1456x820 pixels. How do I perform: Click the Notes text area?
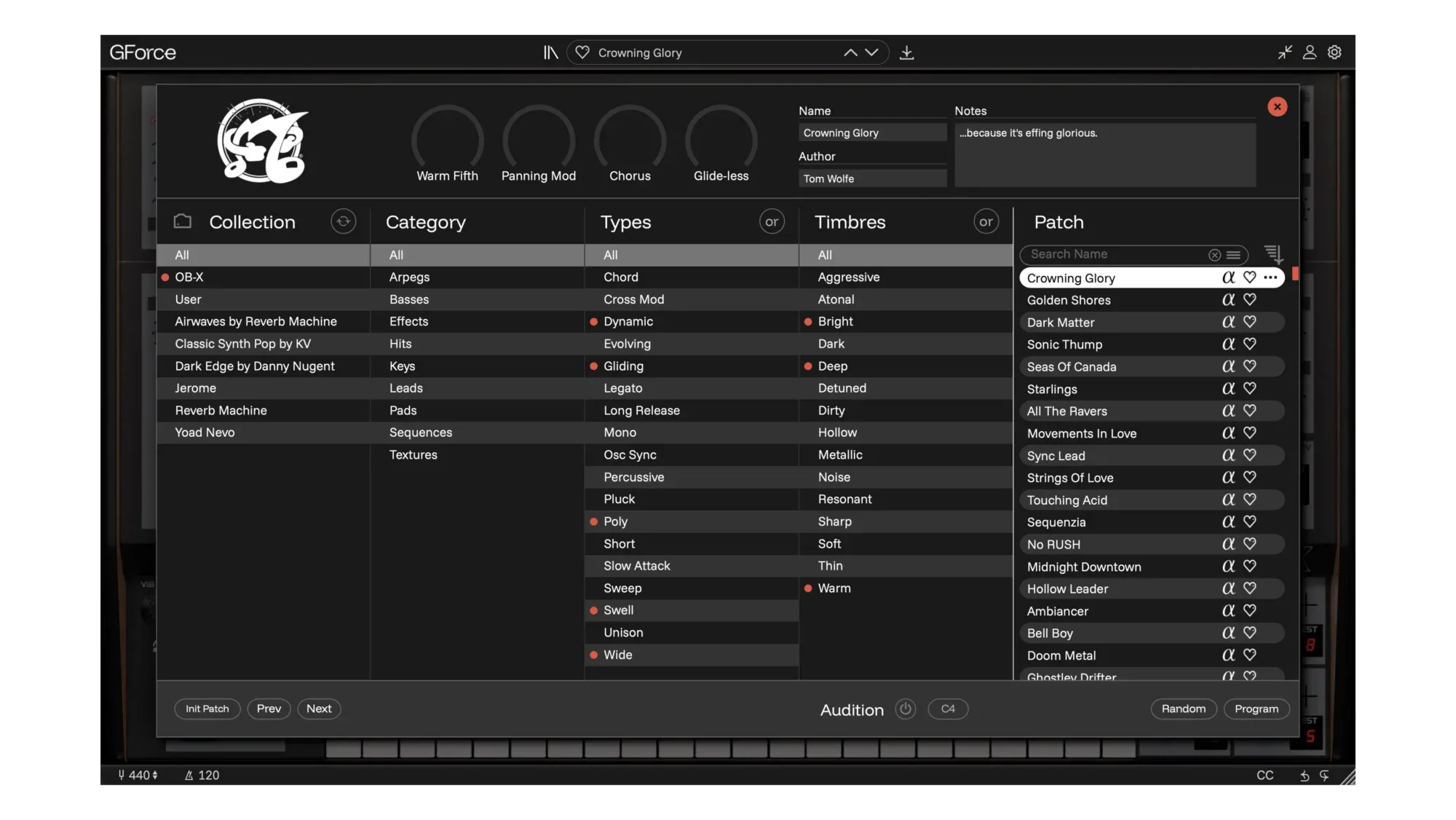1105,155
